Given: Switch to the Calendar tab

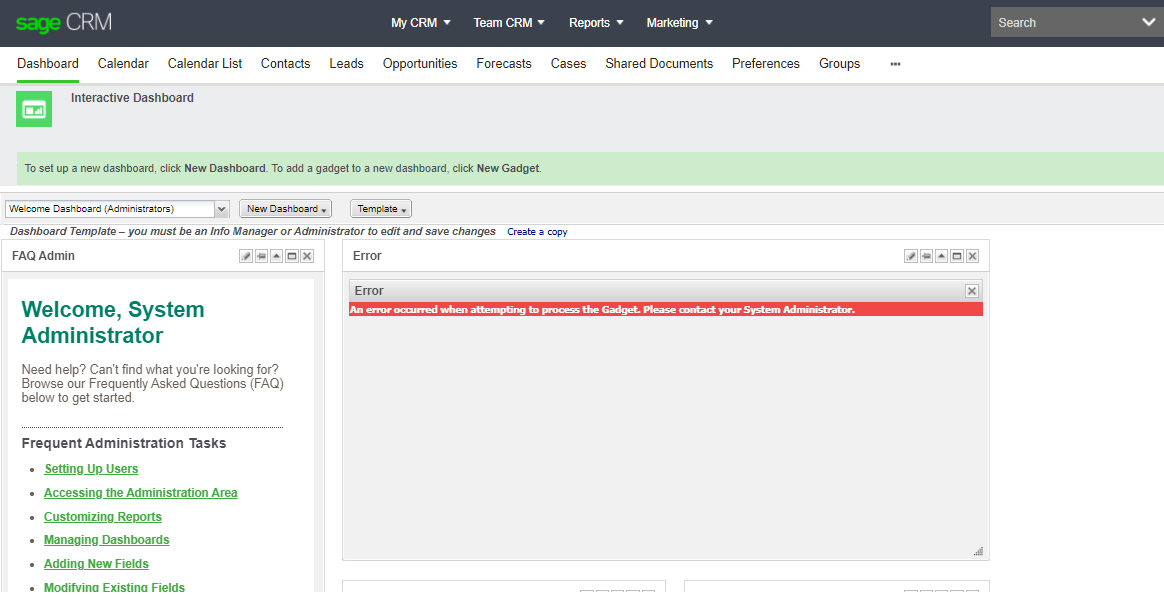Looking at the screenshot, I should (123, 64).
